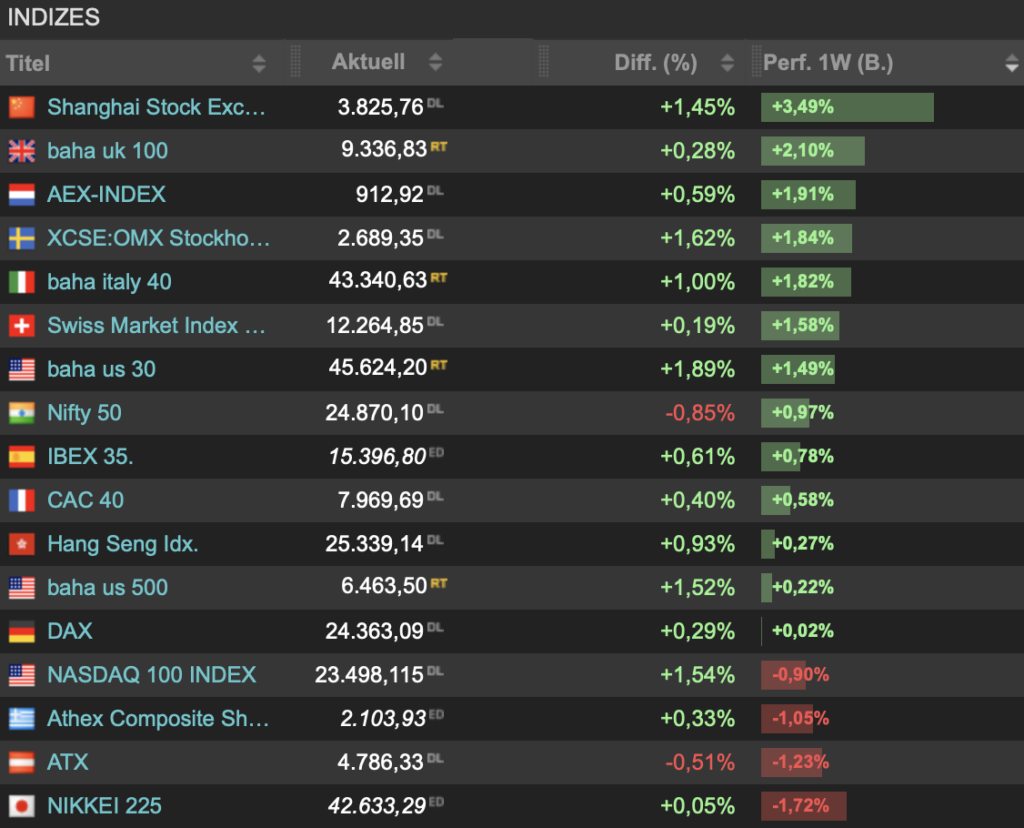Click the Greece flag beside Athex Composite

tap(22, 719)
